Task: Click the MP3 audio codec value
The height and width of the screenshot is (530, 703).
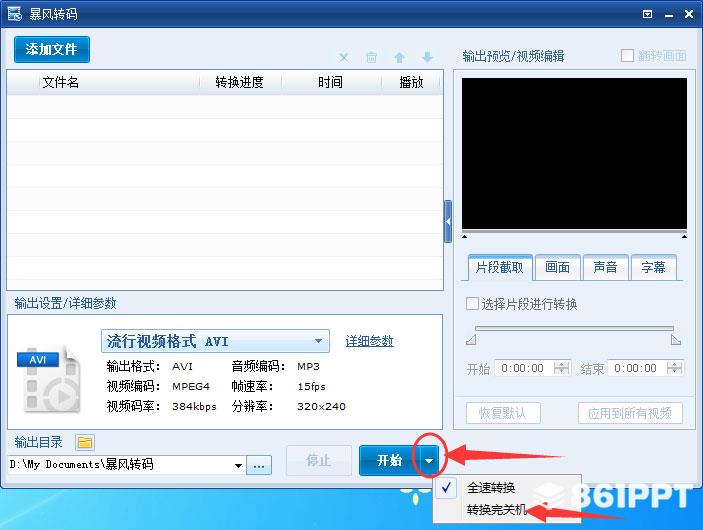Action: (308, 366)
